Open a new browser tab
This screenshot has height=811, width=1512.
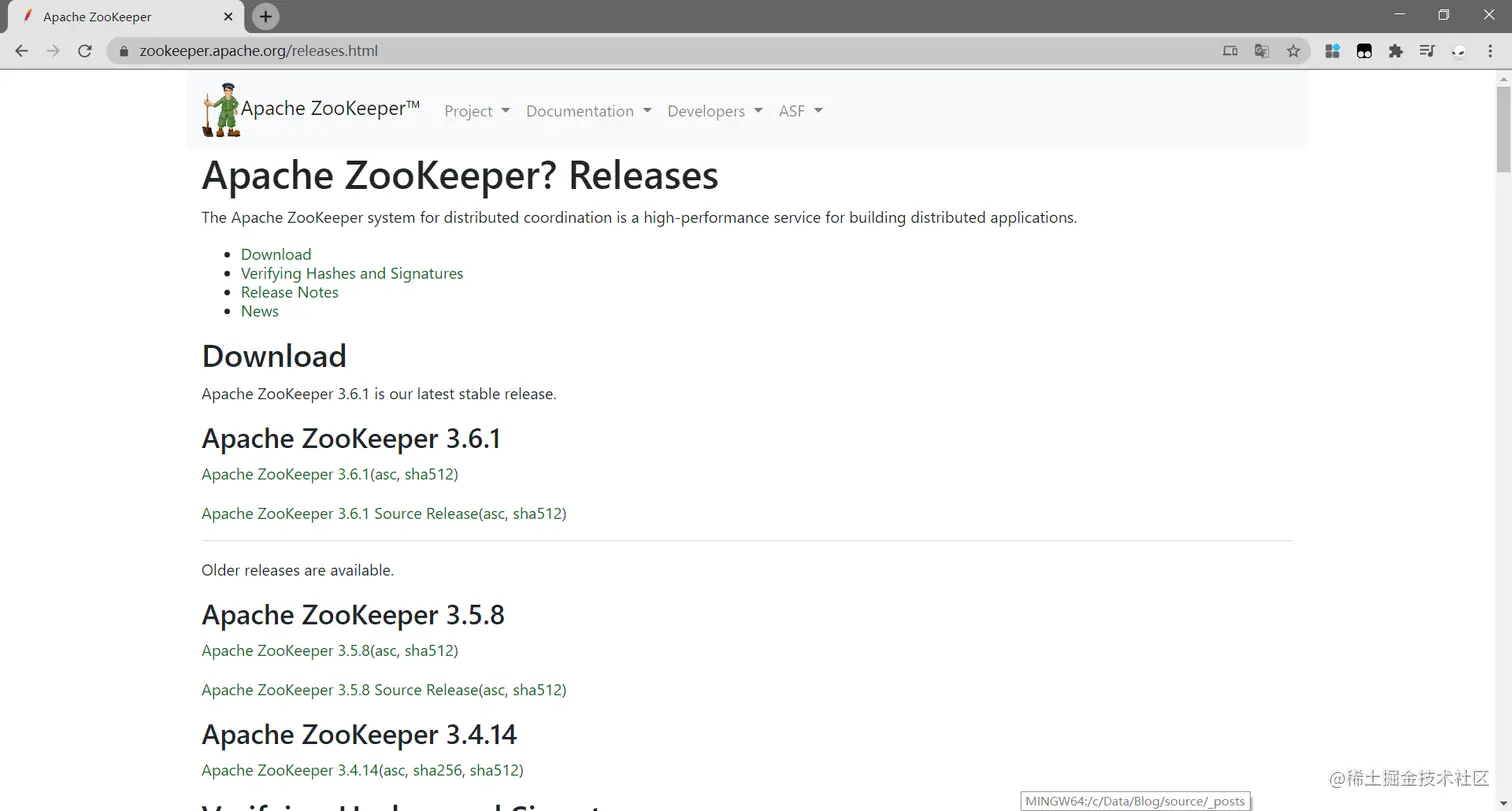265,16
